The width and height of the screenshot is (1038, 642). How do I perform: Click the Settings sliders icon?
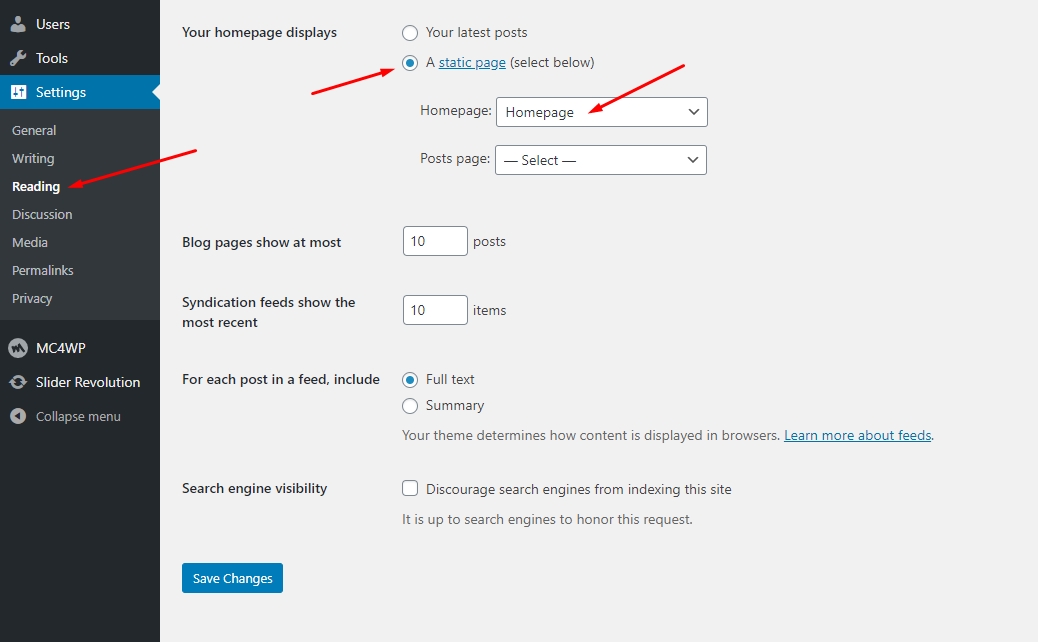coord(18,92)
